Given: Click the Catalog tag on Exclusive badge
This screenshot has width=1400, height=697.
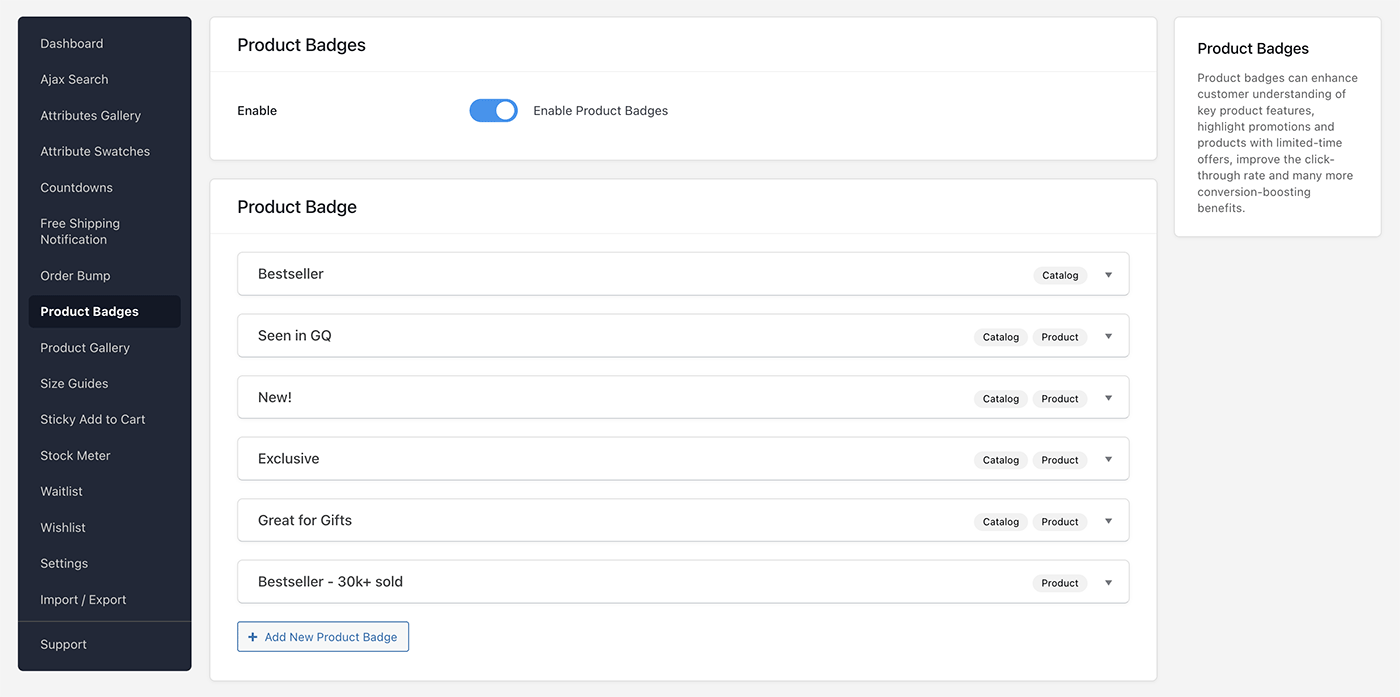Looking at the screenshot, I should point(1000,460).
